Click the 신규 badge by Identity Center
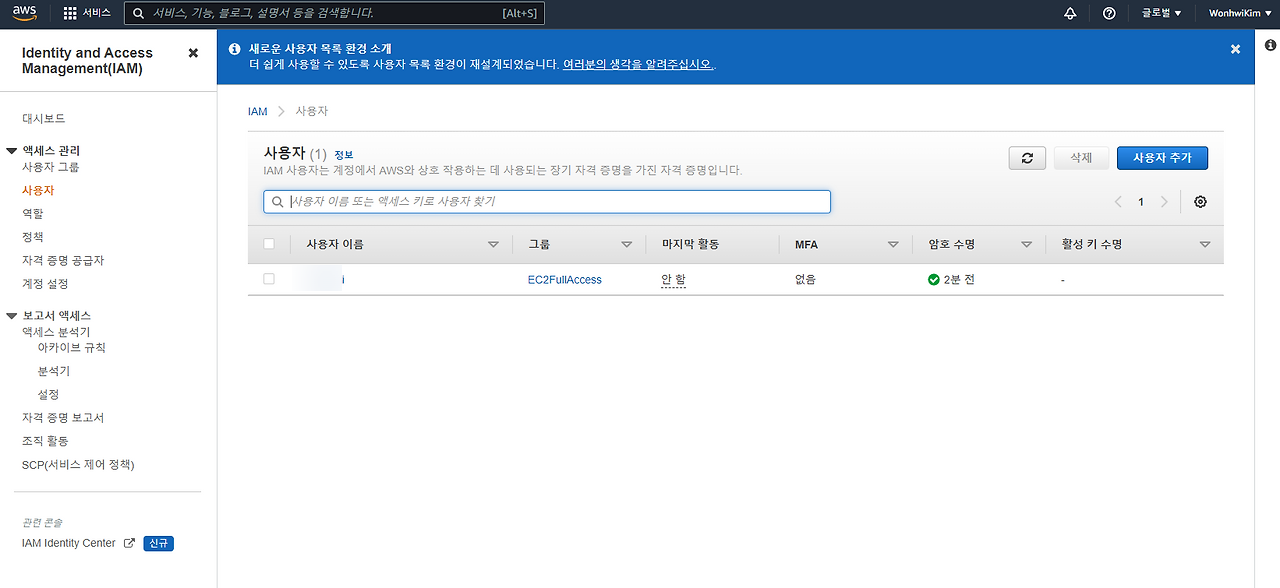The image size is (1280, 588). click(159, 543)
